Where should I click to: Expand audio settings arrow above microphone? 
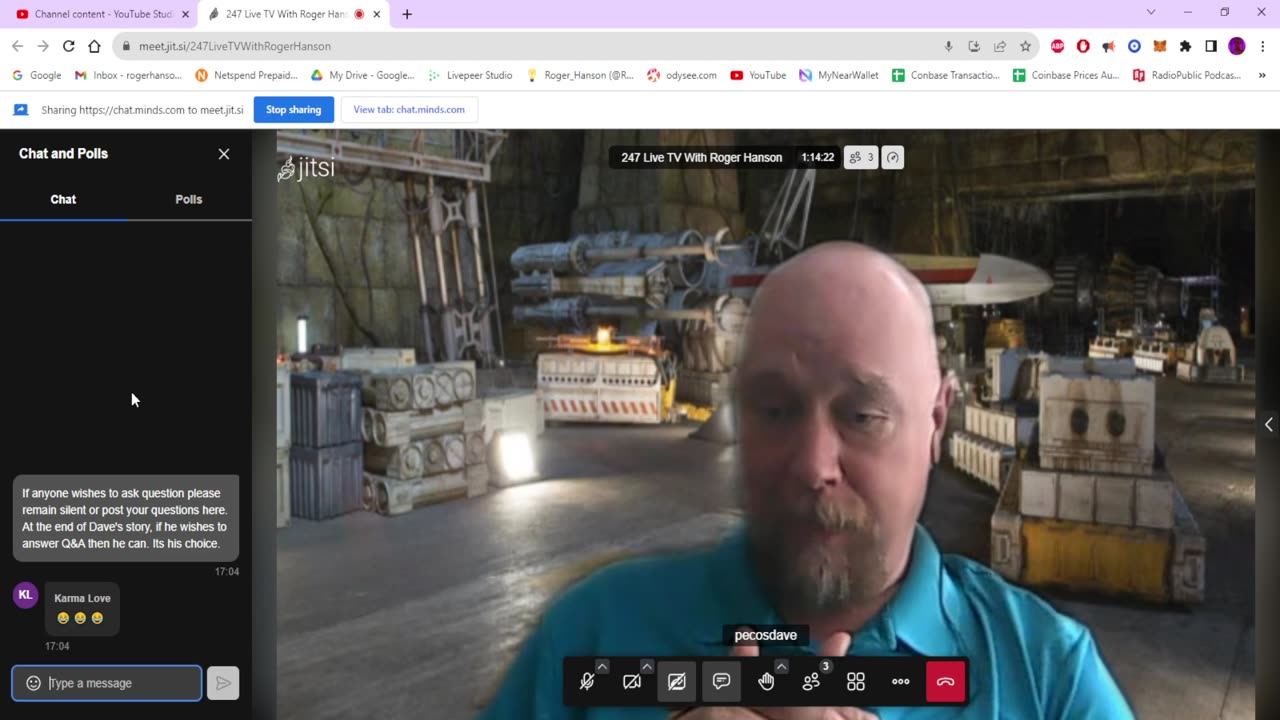tap(602, 666)
